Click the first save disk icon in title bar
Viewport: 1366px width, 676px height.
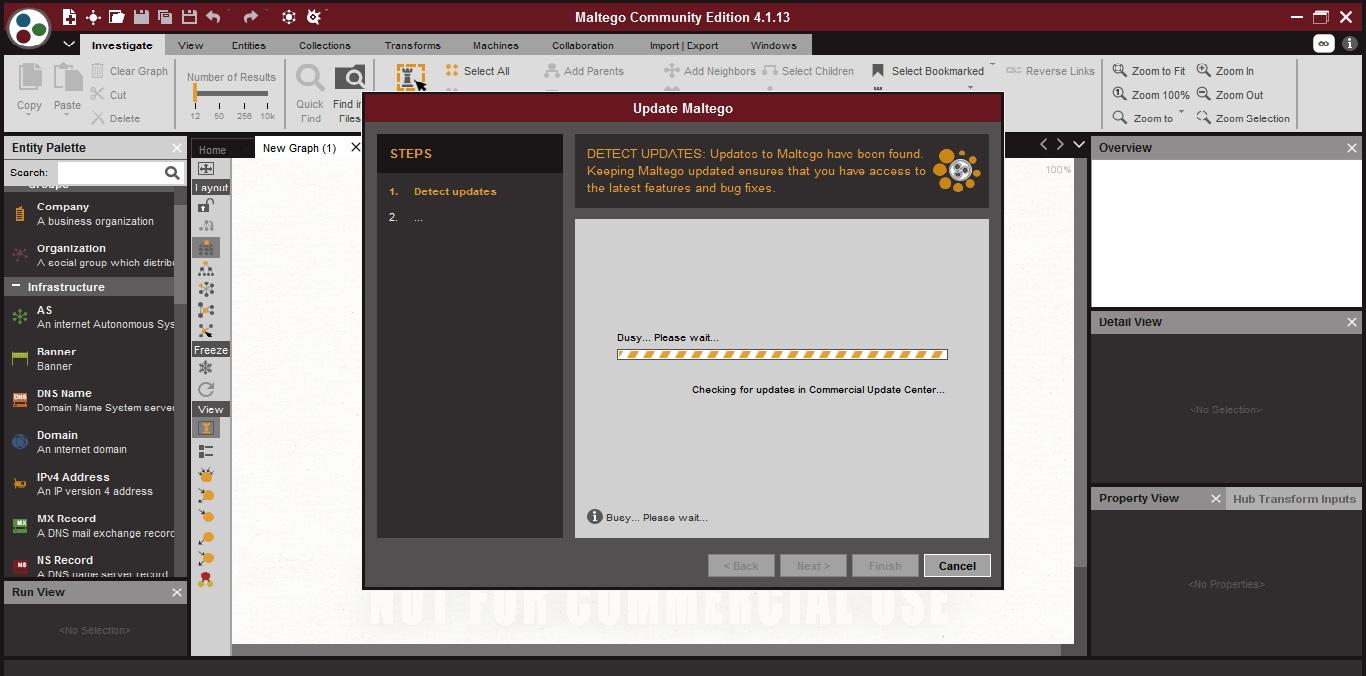pos(141,17)
